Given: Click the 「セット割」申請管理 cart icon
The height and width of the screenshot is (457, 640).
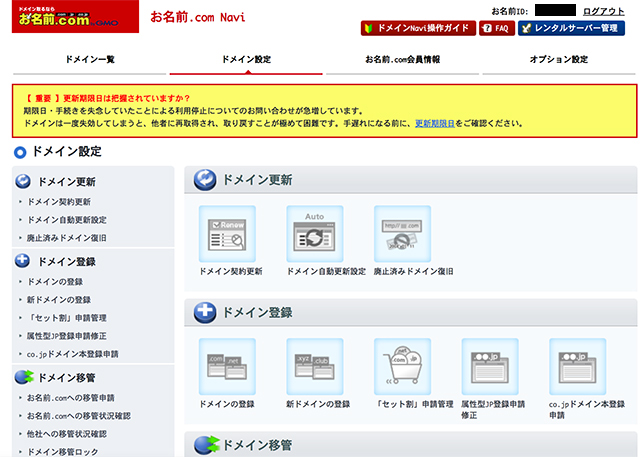Looking at the screenshot, I should (402, 366).
